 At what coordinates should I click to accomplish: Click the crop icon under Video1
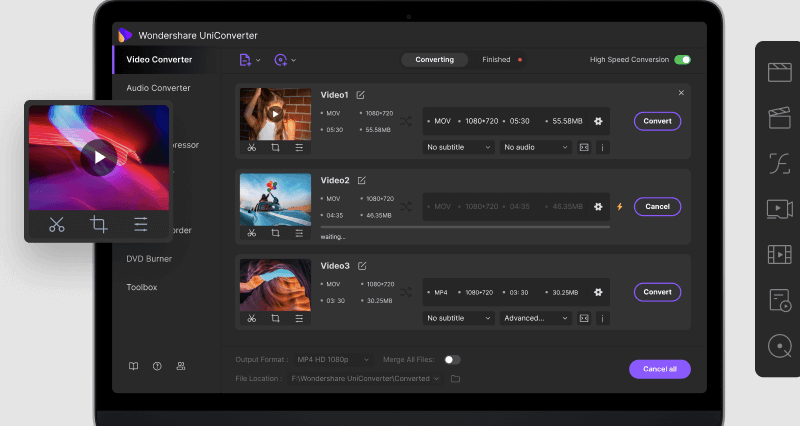(276, 147)
